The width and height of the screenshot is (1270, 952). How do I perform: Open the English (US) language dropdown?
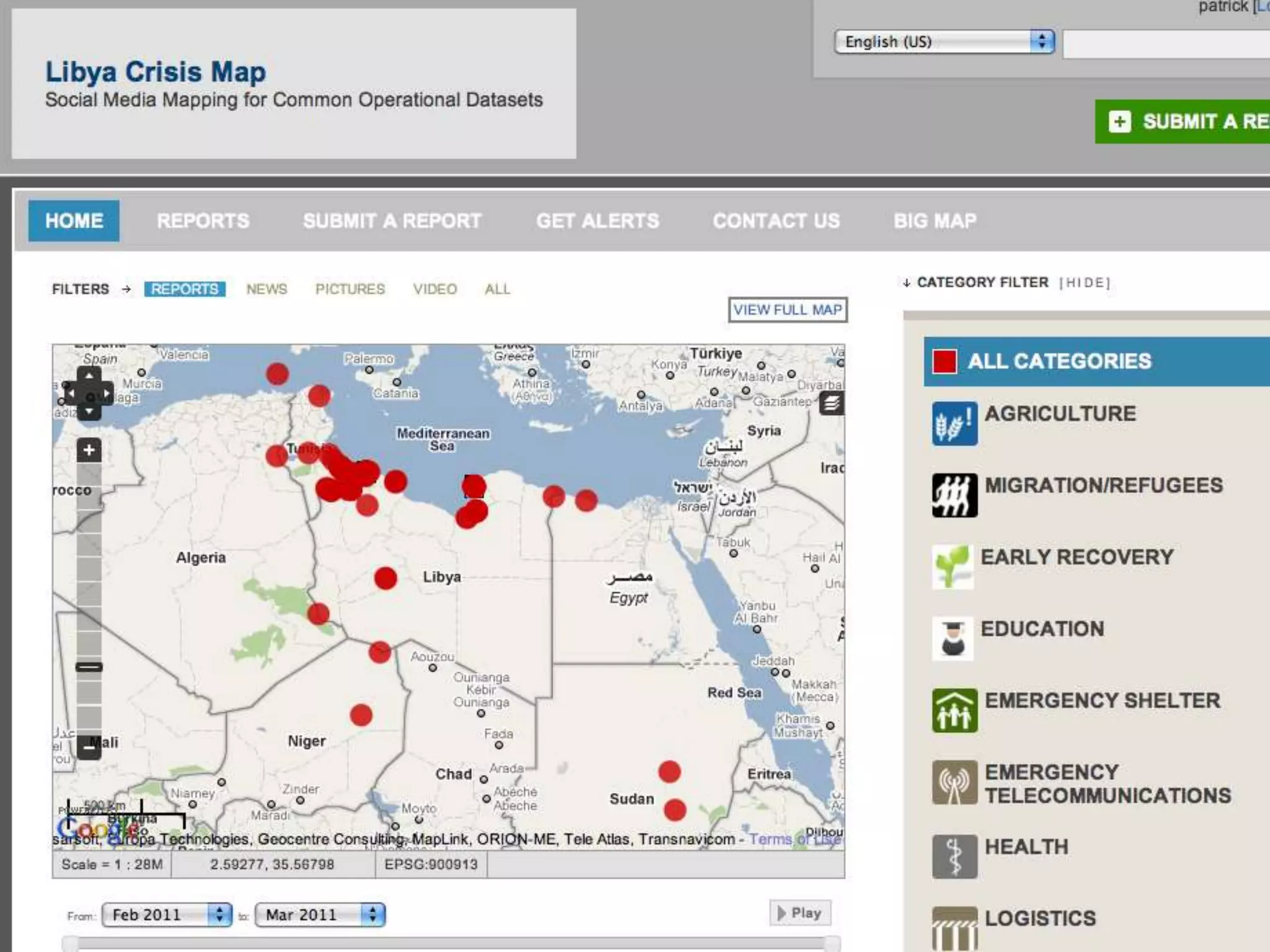click(944, 42)
